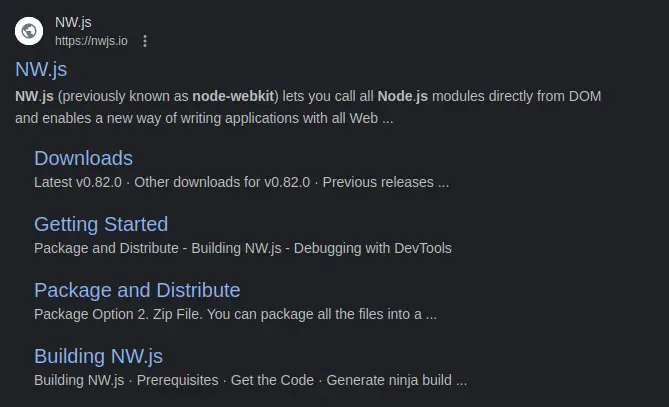The width and height of the screenshot is (669, 407).
Task: Click the 'Previous releases' text under Downloads
Action: point(378,182)
